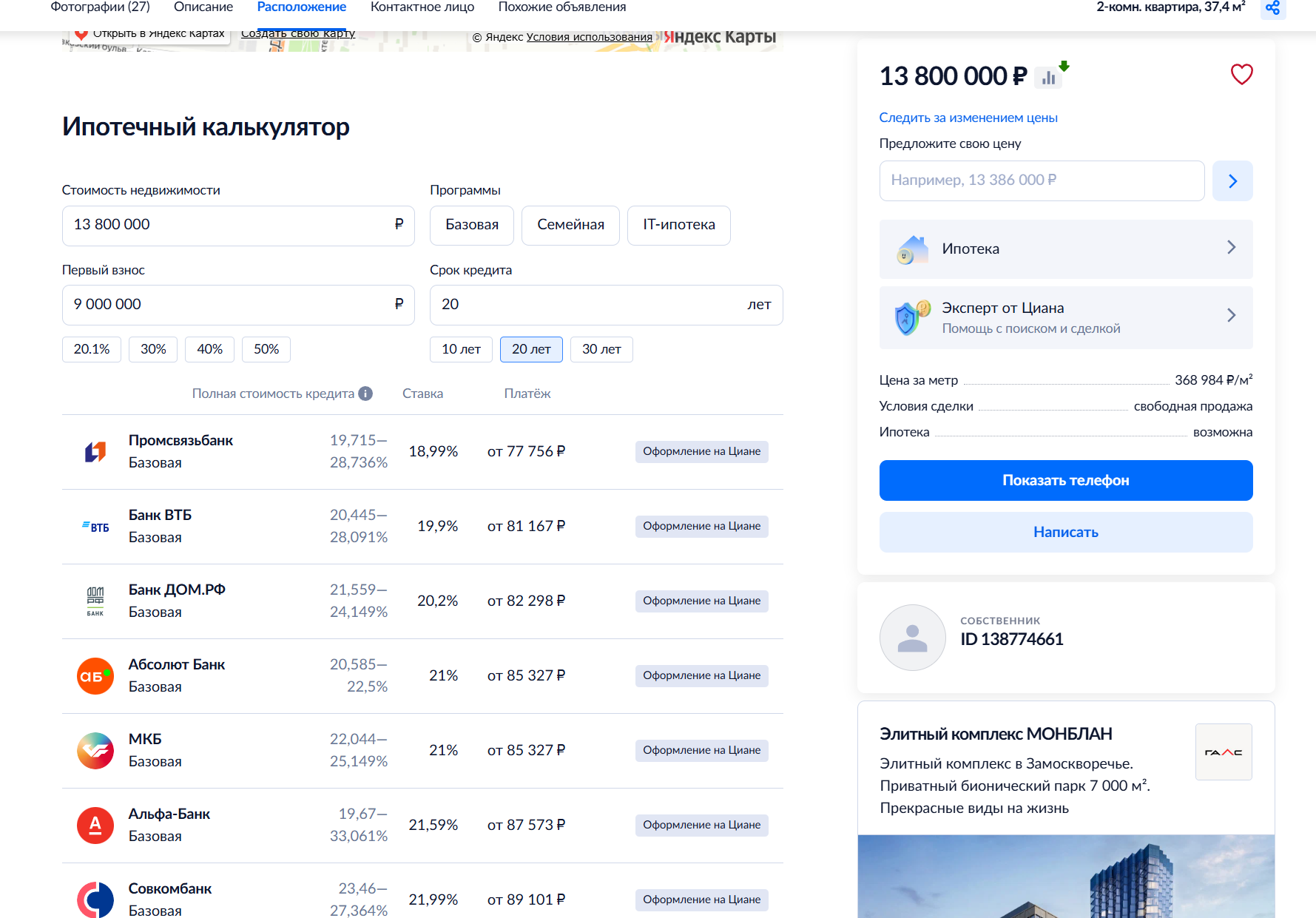Set down payment to 20.1%

pos(92,349)
